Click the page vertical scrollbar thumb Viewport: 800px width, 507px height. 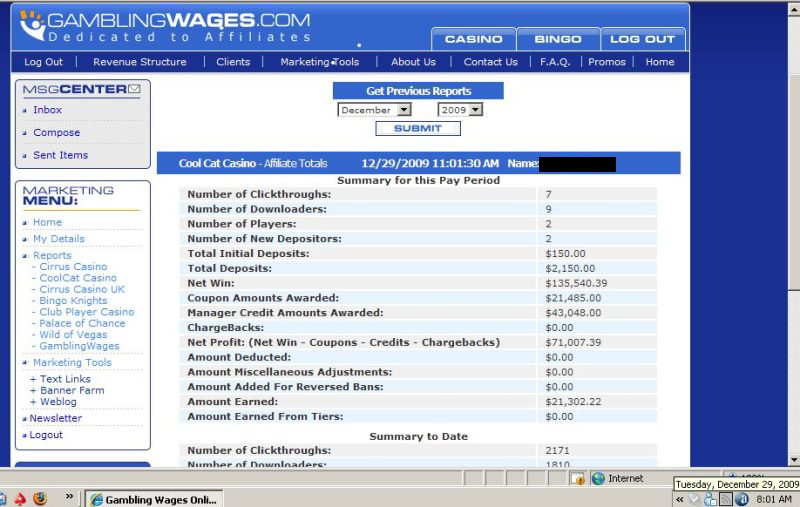pos(794,183)
